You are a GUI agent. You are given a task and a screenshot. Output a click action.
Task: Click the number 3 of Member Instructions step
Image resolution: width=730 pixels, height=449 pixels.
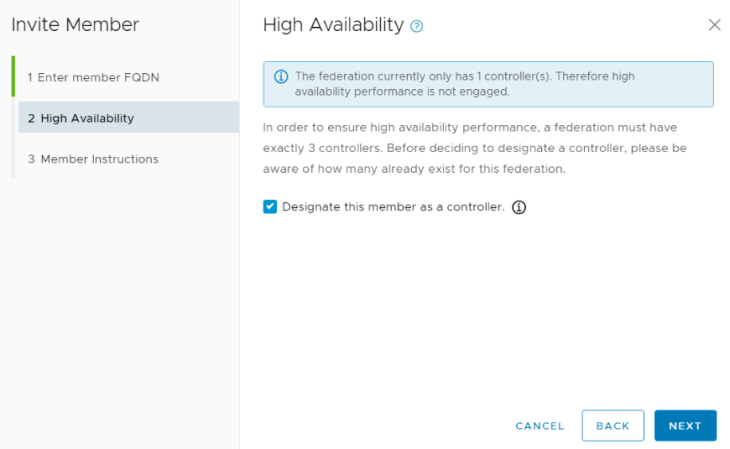pyautogui.click(x=31, y=159)
